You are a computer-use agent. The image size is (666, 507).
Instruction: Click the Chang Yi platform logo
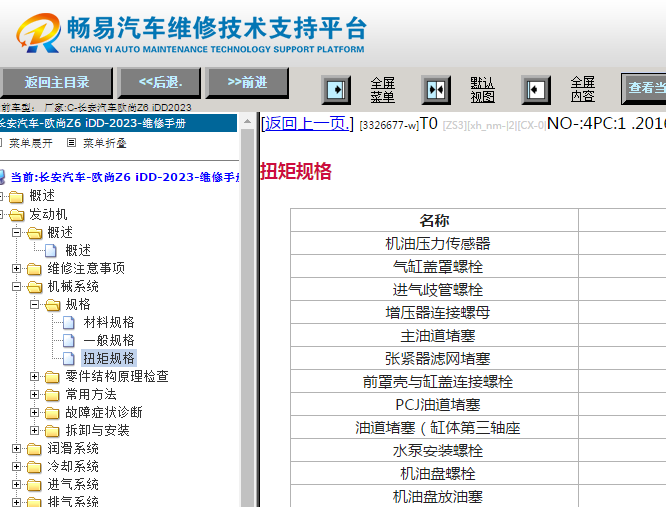38,33
